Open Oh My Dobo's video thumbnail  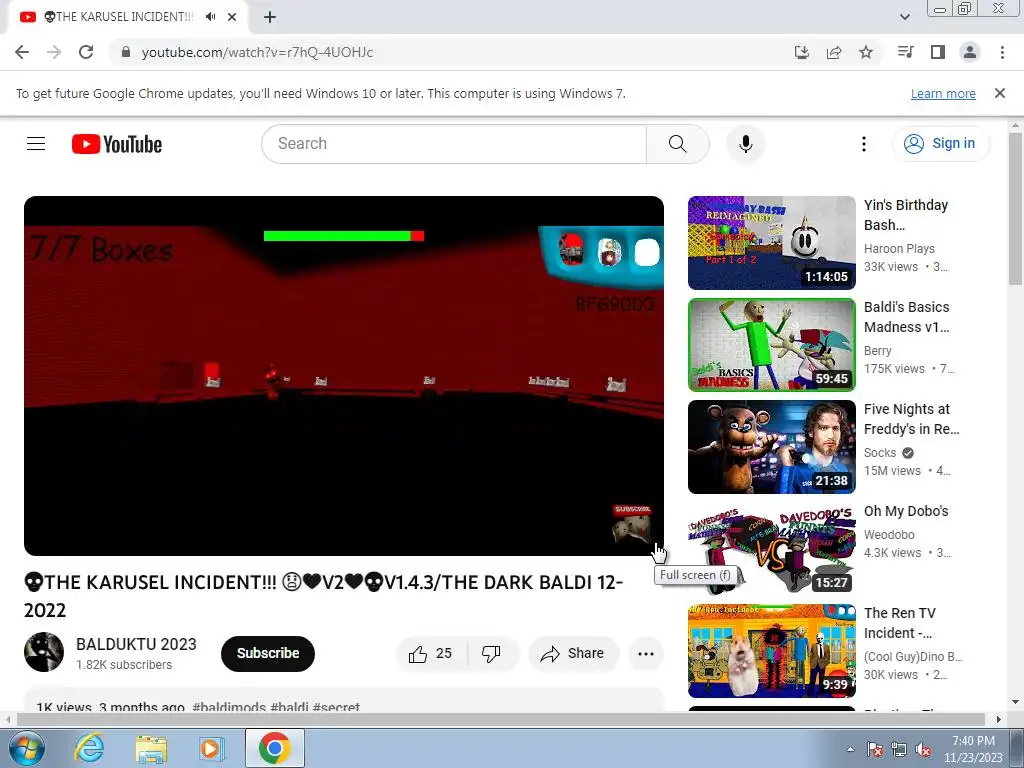[x=771, y=549]
